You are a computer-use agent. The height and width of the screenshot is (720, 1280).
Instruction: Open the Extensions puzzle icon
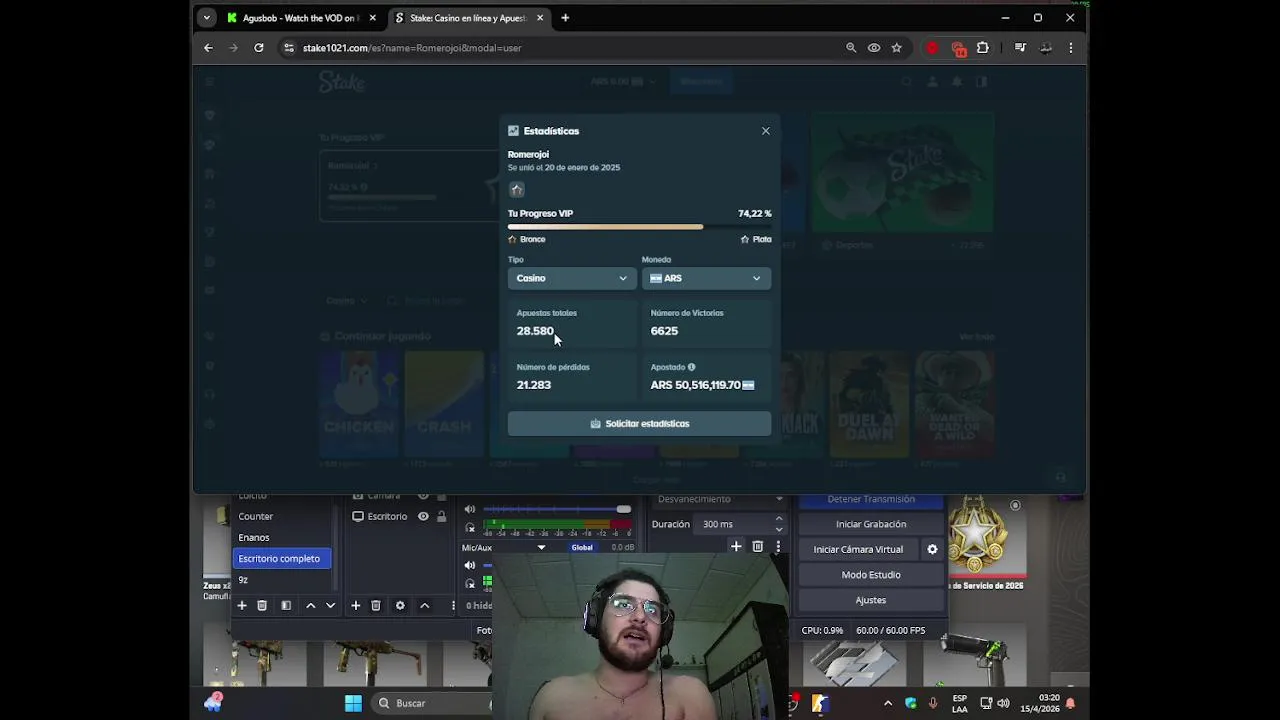click(x=982, y=48)
